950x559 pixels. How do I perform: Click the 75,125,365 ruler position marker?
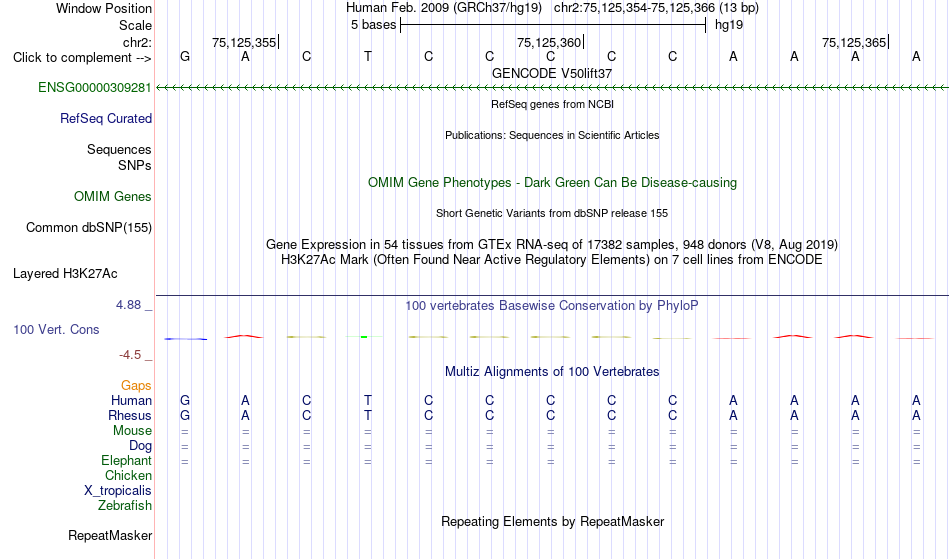point(855,42)
